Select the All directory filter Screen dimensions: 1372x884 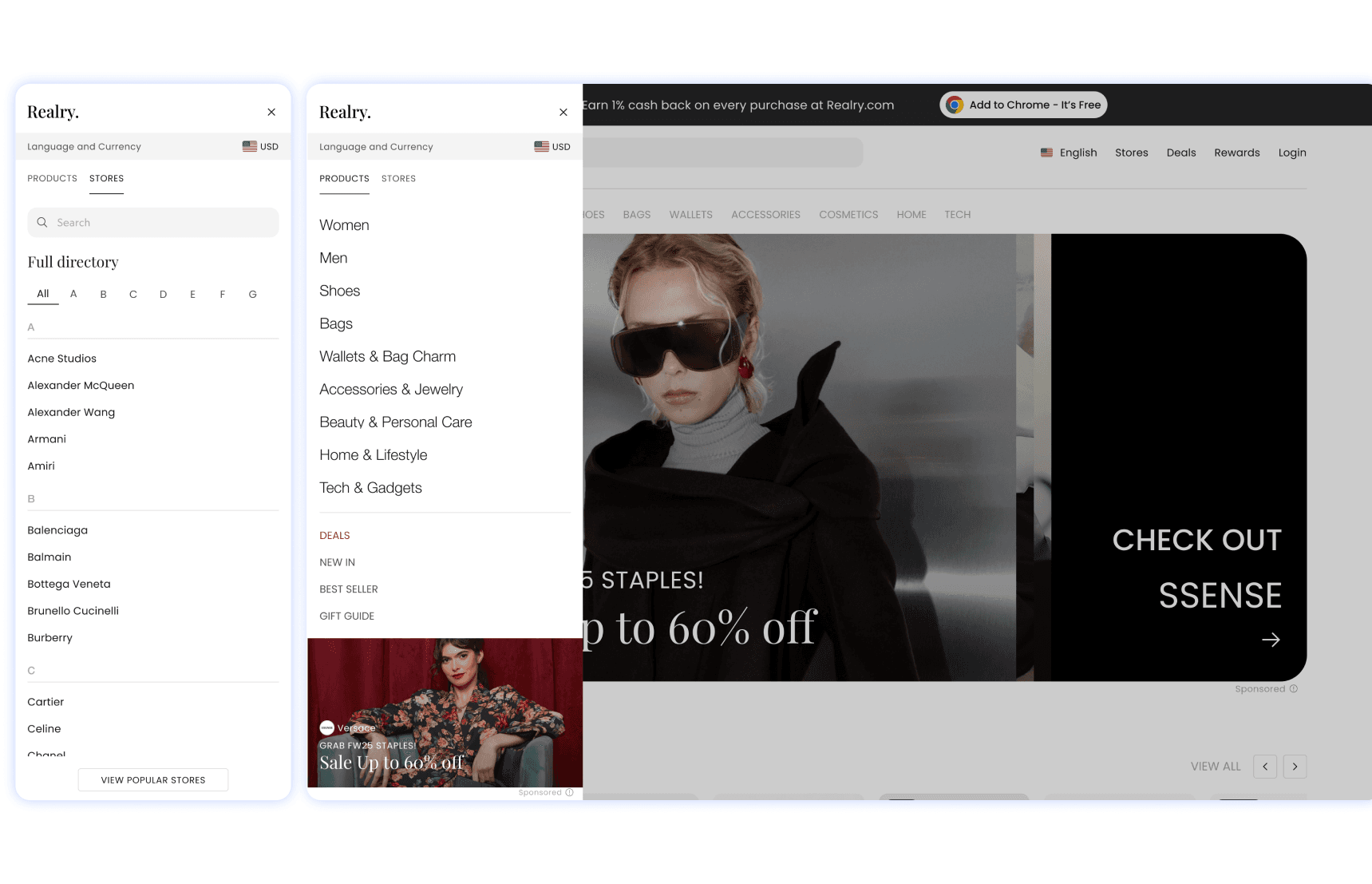point(43,294)
